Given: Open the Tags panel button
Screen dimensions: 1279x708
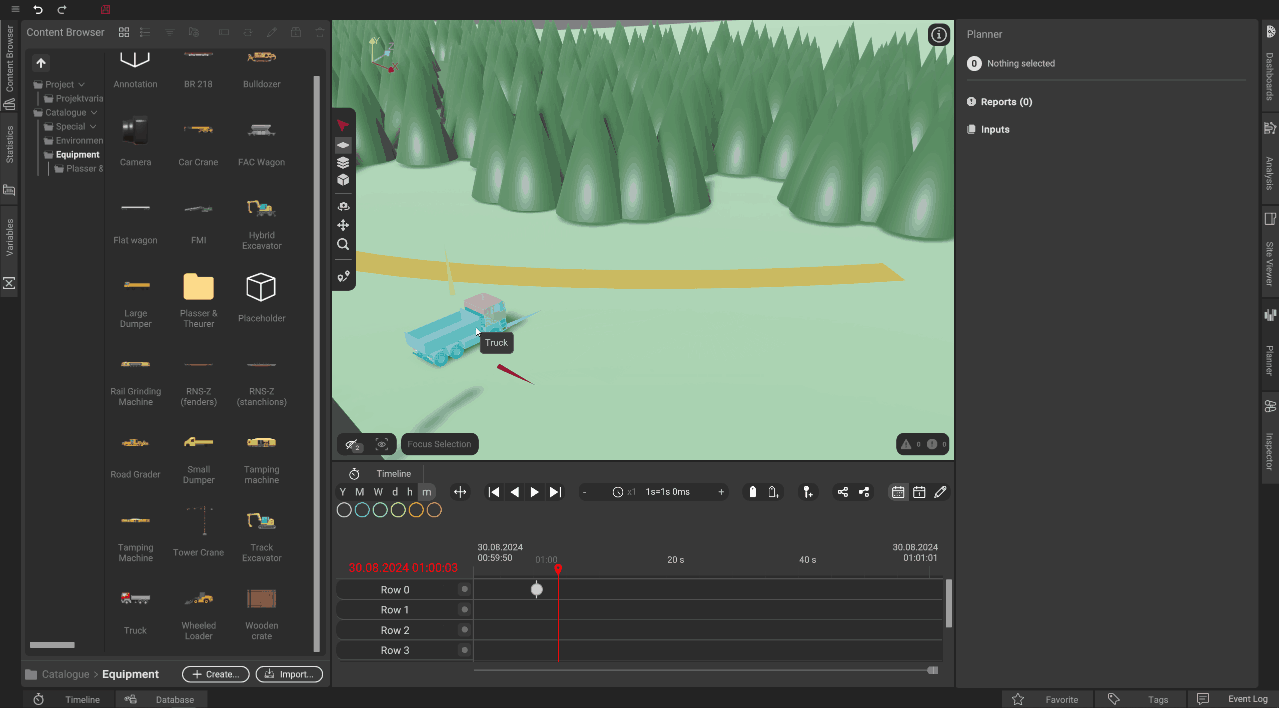Looking at the screenshot, I should tap(1141, 699).
